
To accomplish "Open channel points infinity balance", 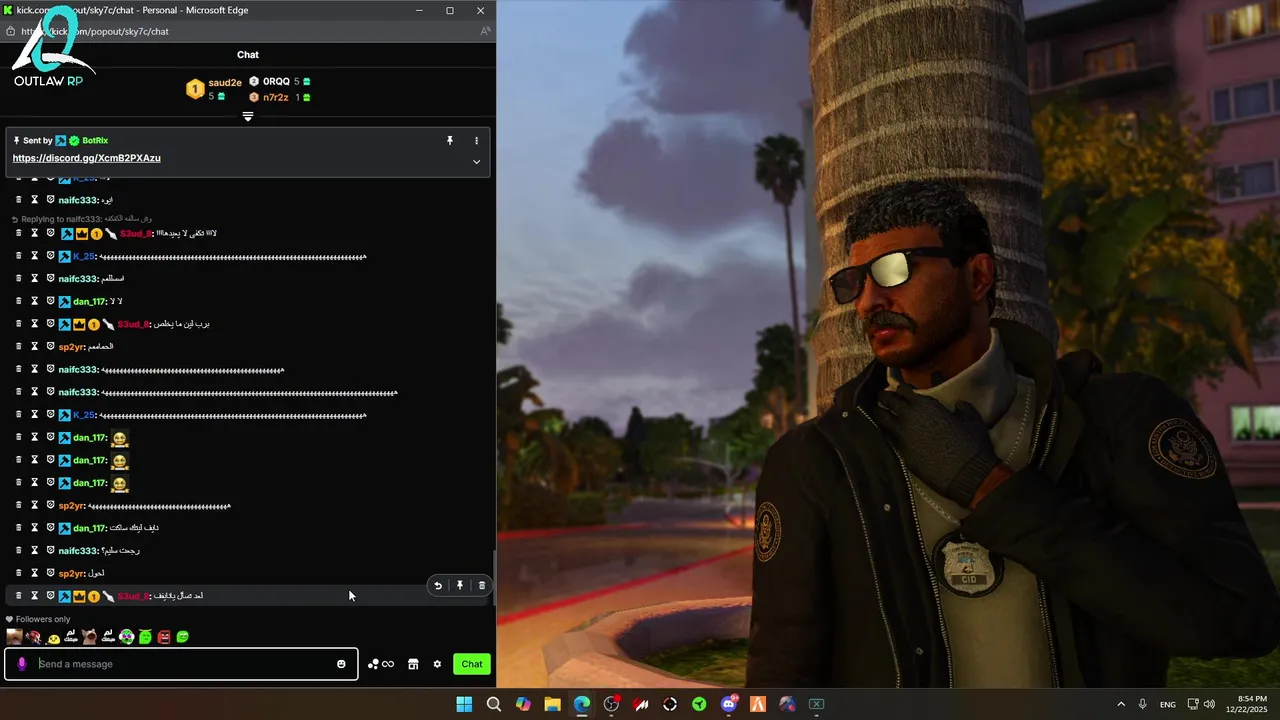I will pos(381,664).
